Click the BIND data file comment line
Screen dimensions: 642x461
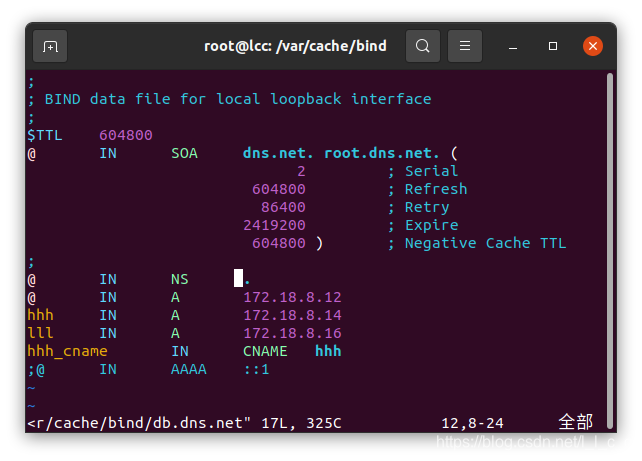point(229,99)
